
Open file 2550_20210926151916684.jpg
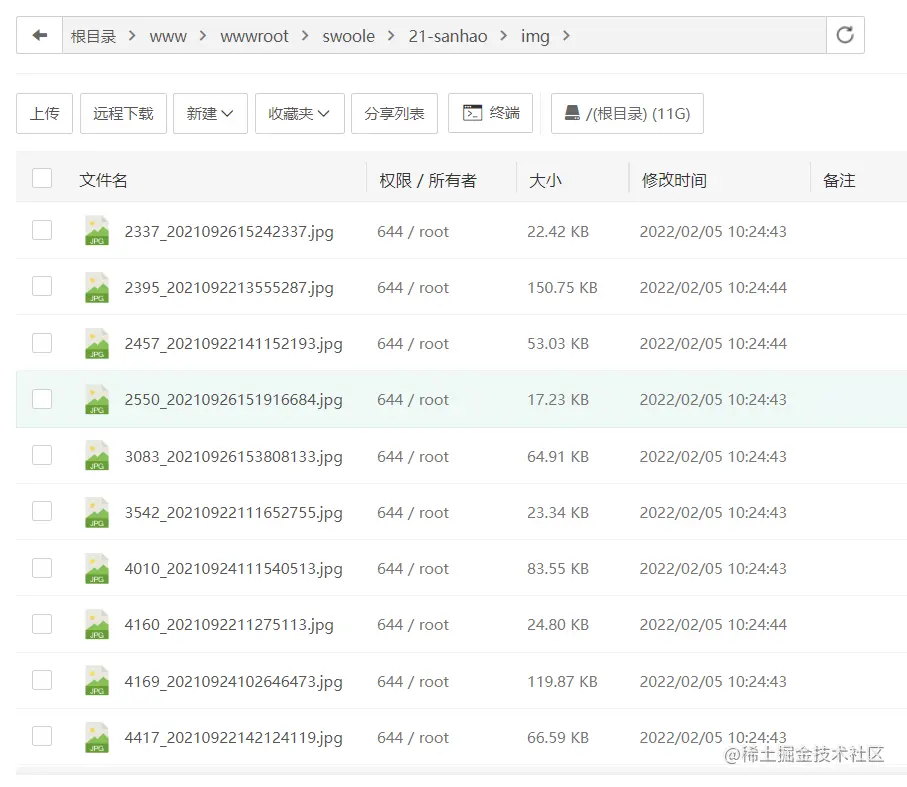click(234, 400)
